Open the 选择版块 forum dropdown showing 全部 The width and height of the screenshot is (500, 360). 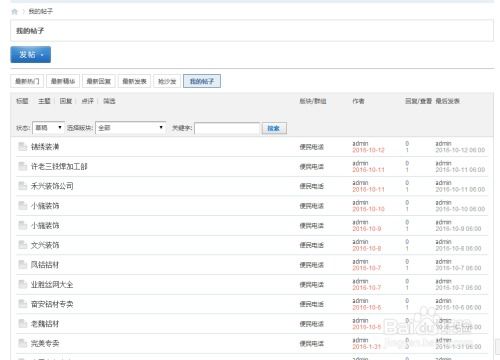tap(130, 128)
